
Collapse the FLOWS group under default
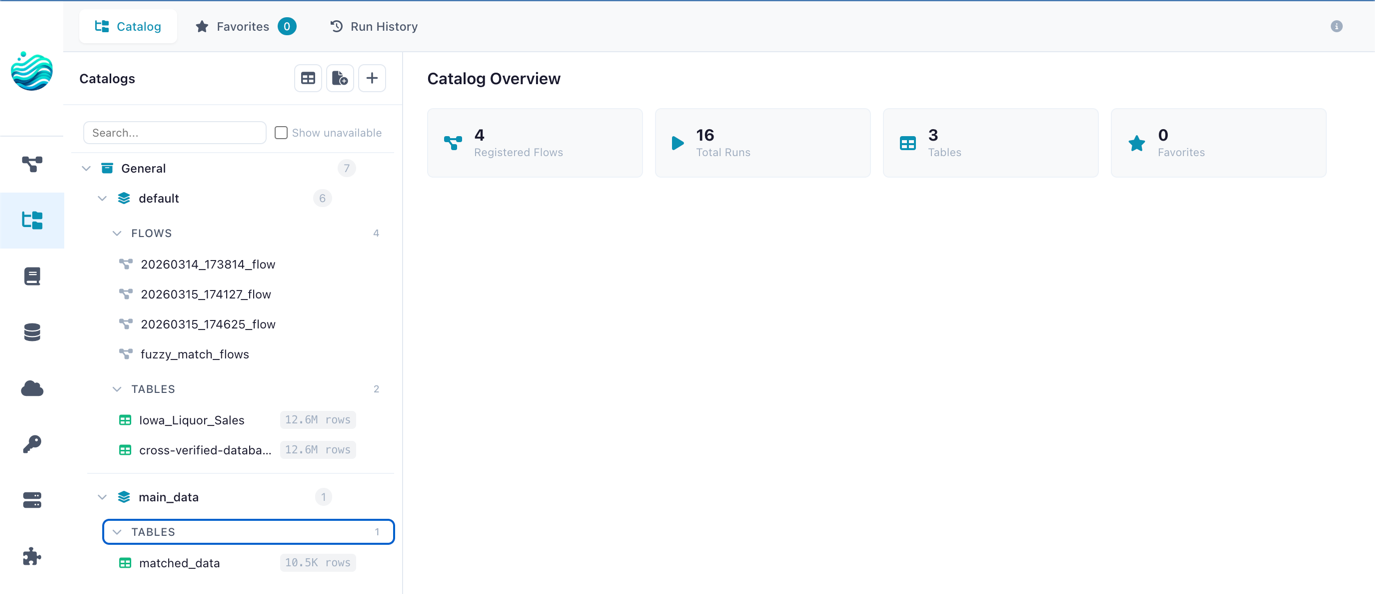click(117, 233)
